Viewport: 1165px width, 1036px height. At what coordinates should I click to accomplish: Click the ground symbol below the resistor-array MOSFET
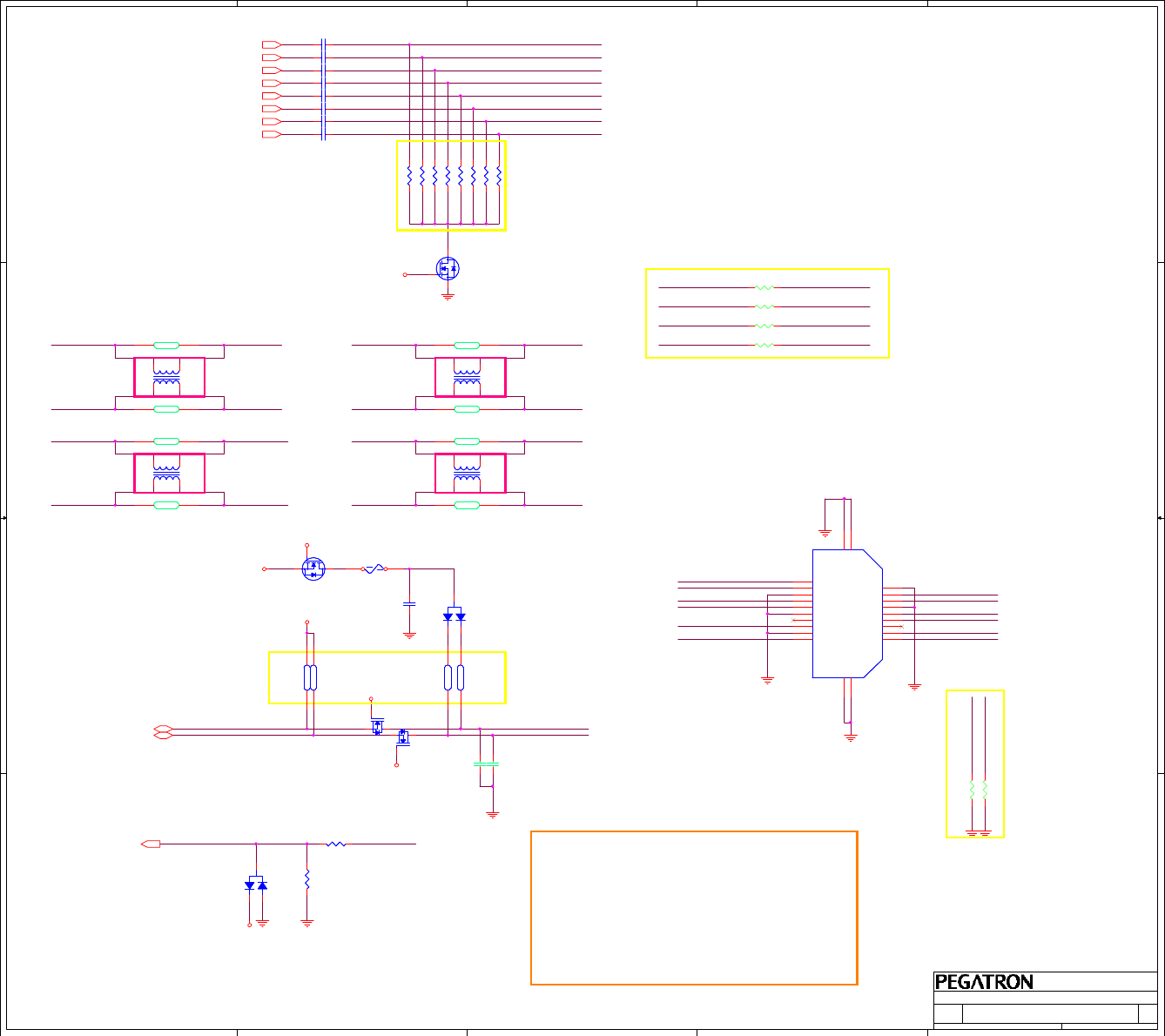pyautogui.click(x=448, y=296)
